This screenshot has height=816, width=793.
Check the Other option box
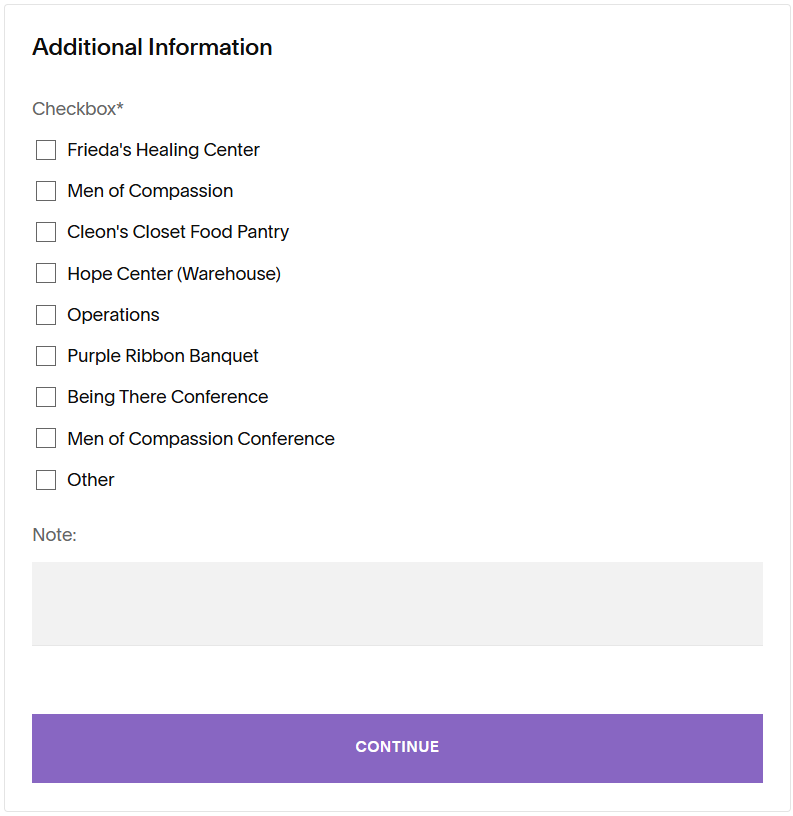[x=46, y=480]
